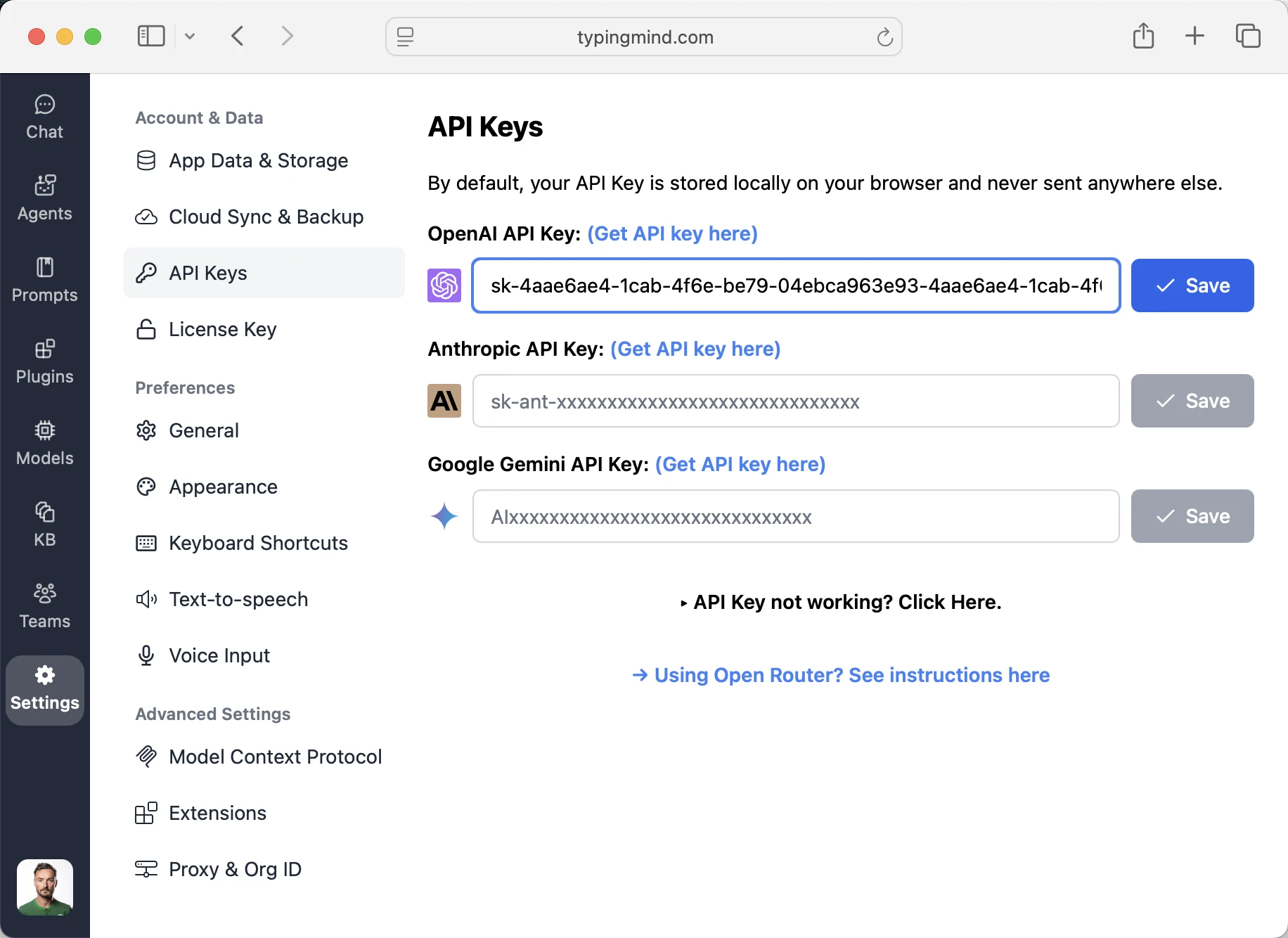Click the Anthropic logo icon

pyautogui.click(x=444, y=401)
